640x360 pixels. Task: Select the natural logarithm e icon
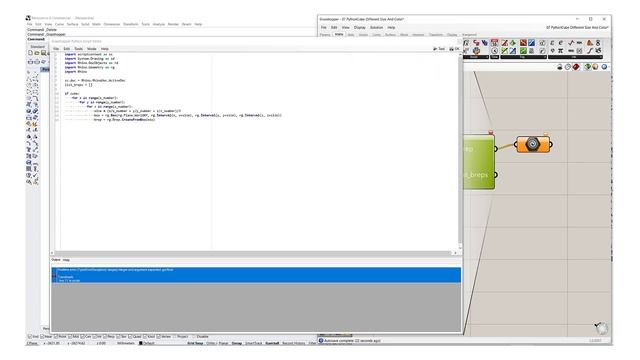point(560,43)
